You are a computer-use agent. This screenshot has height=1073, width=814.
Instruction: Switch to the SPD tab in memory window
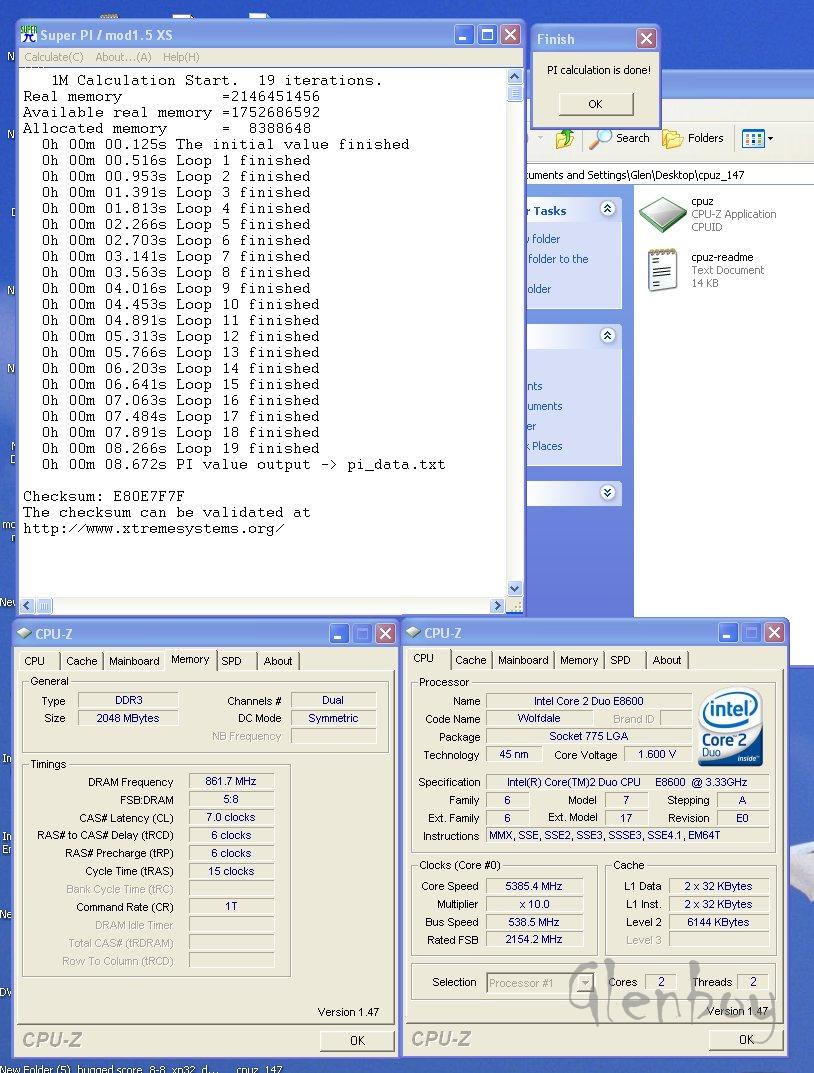pos(232,661)
